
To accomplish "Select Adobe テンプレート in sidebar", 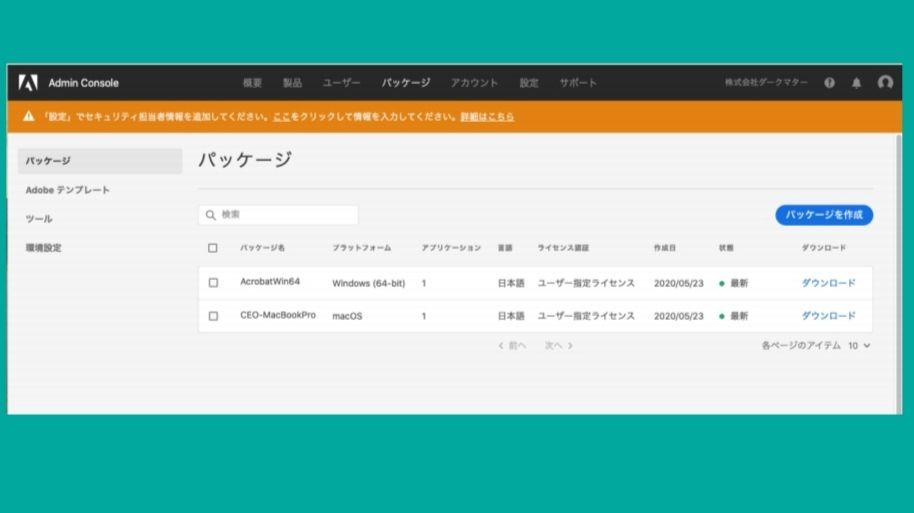I will pos(68,190).
